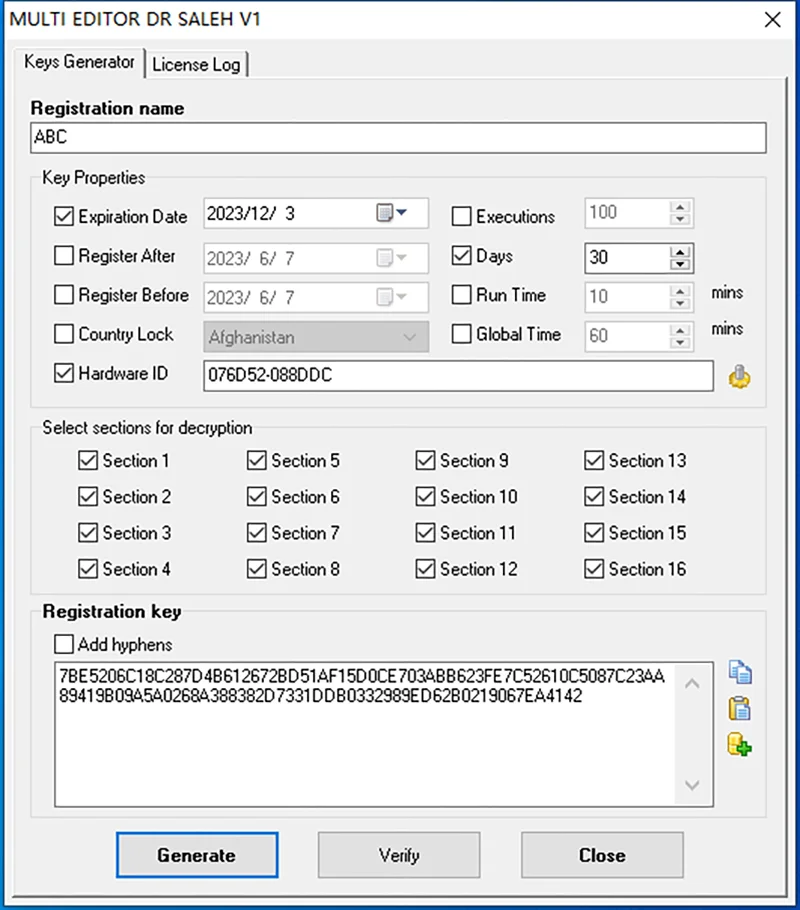The height and width of the screenshot is (910, 800).
Task: Click the Run Time spinner up arrow
Action: (x=680, y=290)
